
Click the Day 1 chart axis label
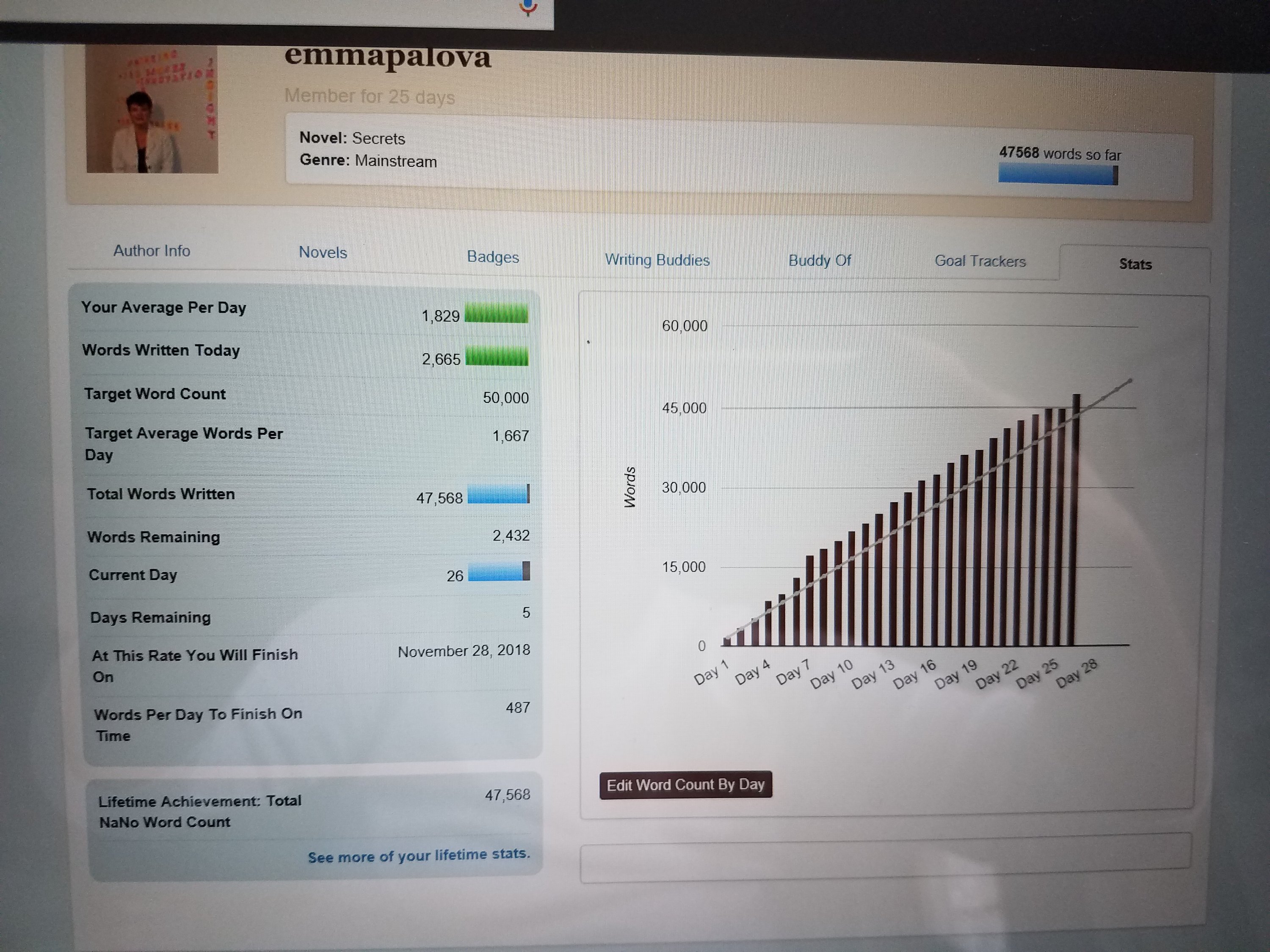coord(711,673)
